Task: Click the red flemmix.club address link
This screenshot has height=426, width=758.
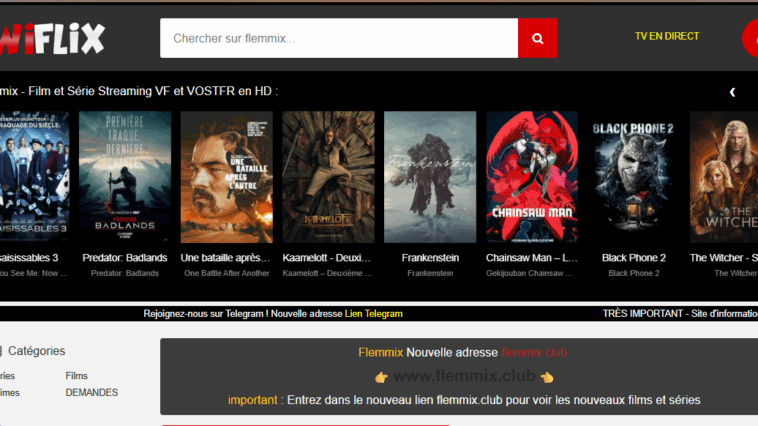Action: (x=534, y=353)
